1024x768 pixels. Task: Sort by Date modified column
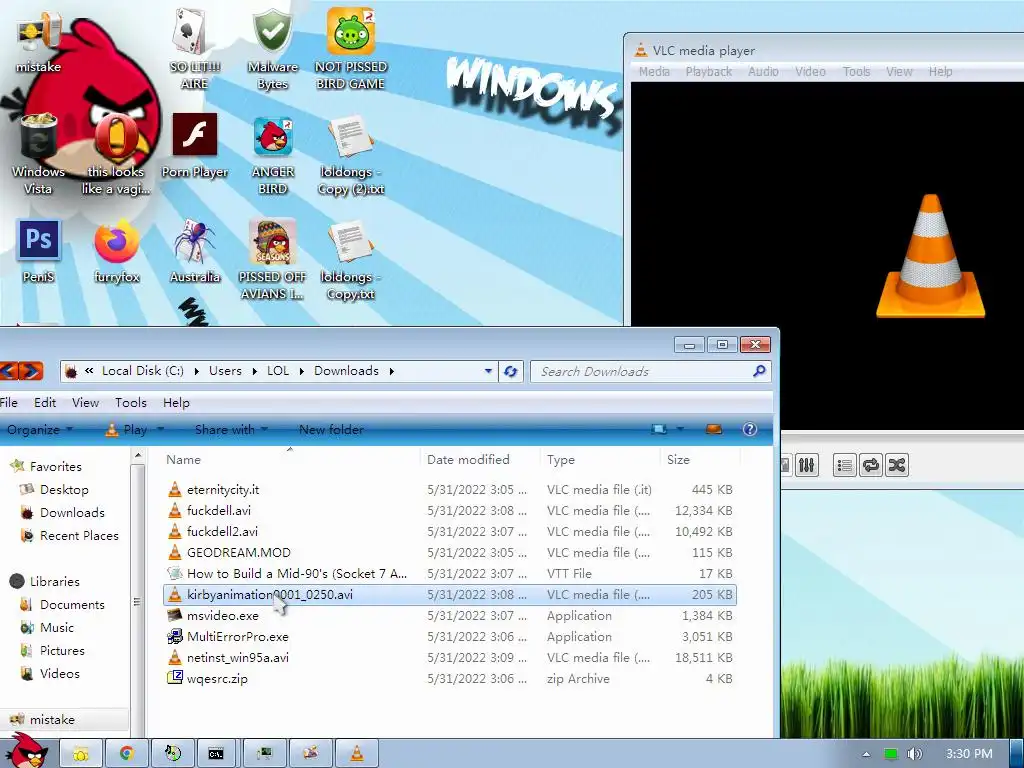tap(480, 460)
